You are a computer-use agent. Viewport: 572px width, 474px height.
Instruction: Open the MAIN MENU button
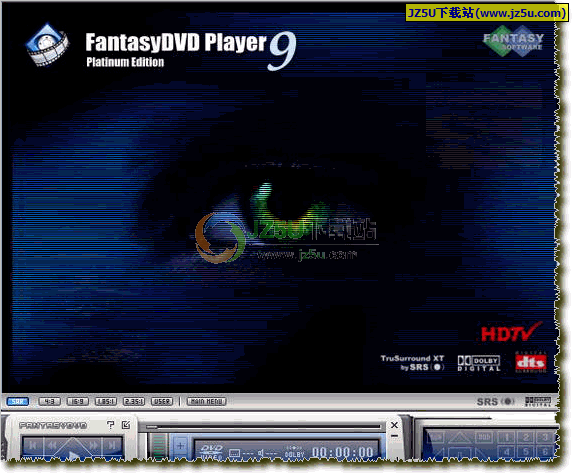(206, 402)
